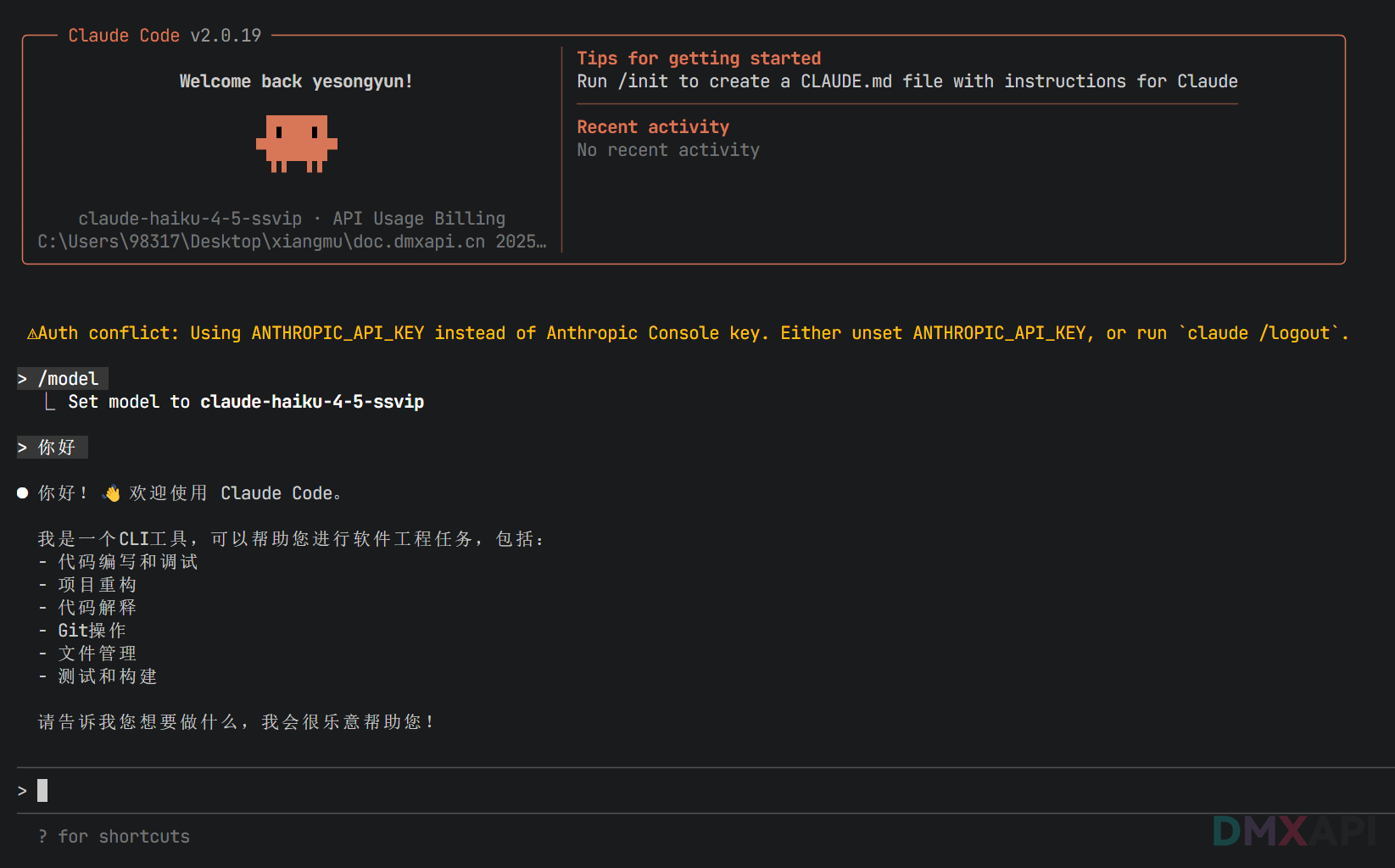The width and height of the screenshot is (1395, 868).
Task: Click the "? for shortcuts" hint
Action: [114, 837]
